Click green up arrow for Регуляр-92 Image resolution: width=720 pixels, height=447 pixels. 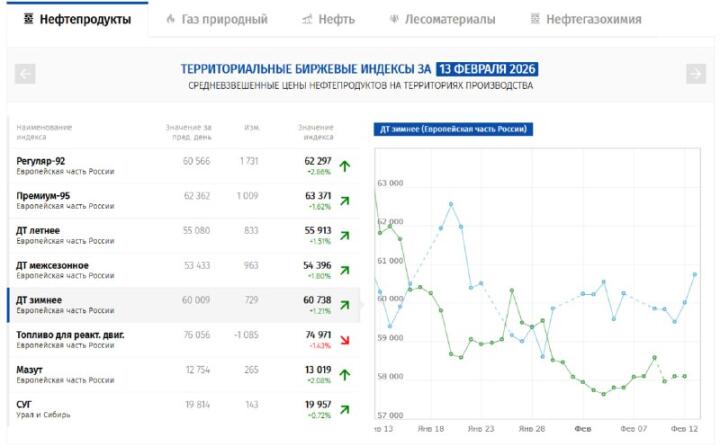click(x=345, y=166)
